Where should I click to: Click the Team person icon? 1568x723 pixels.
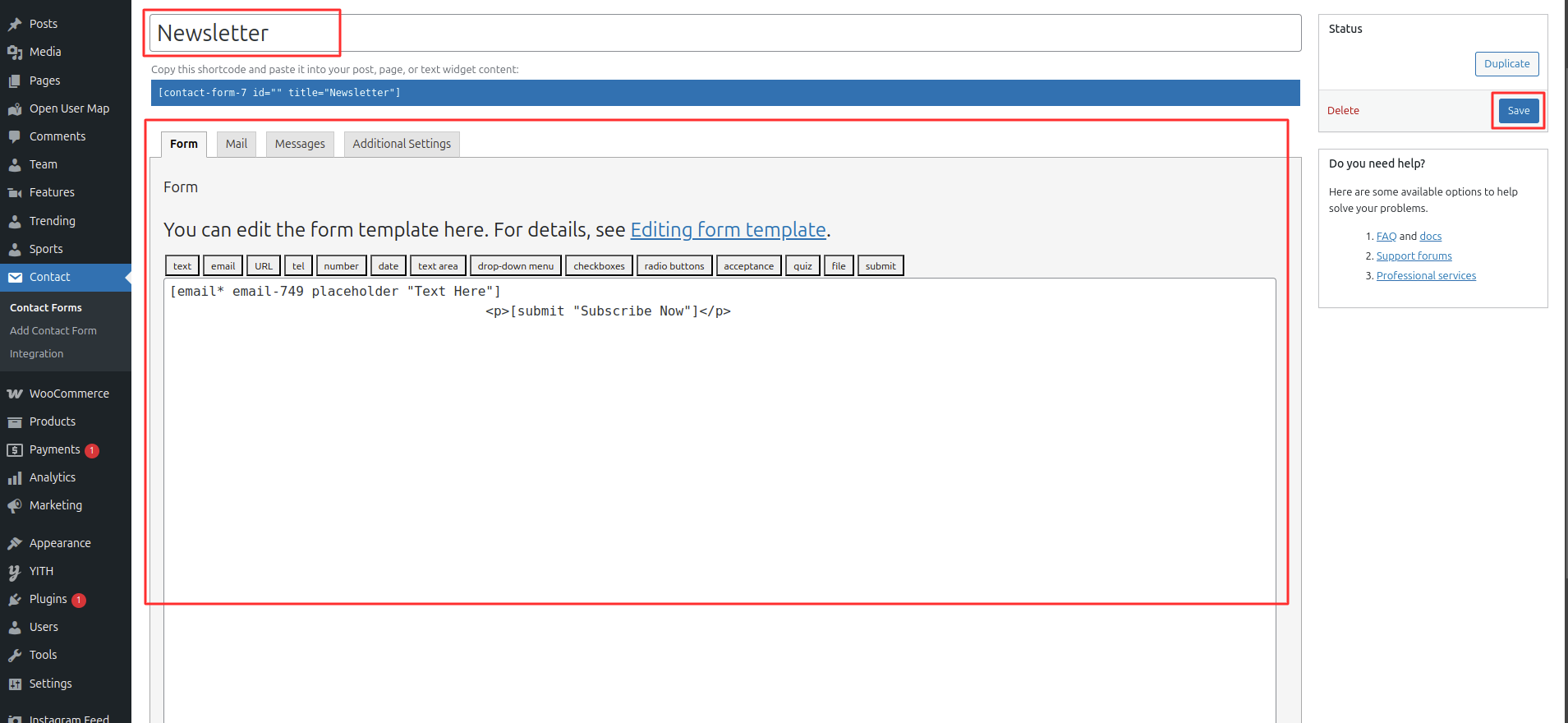tap(15, 164)
